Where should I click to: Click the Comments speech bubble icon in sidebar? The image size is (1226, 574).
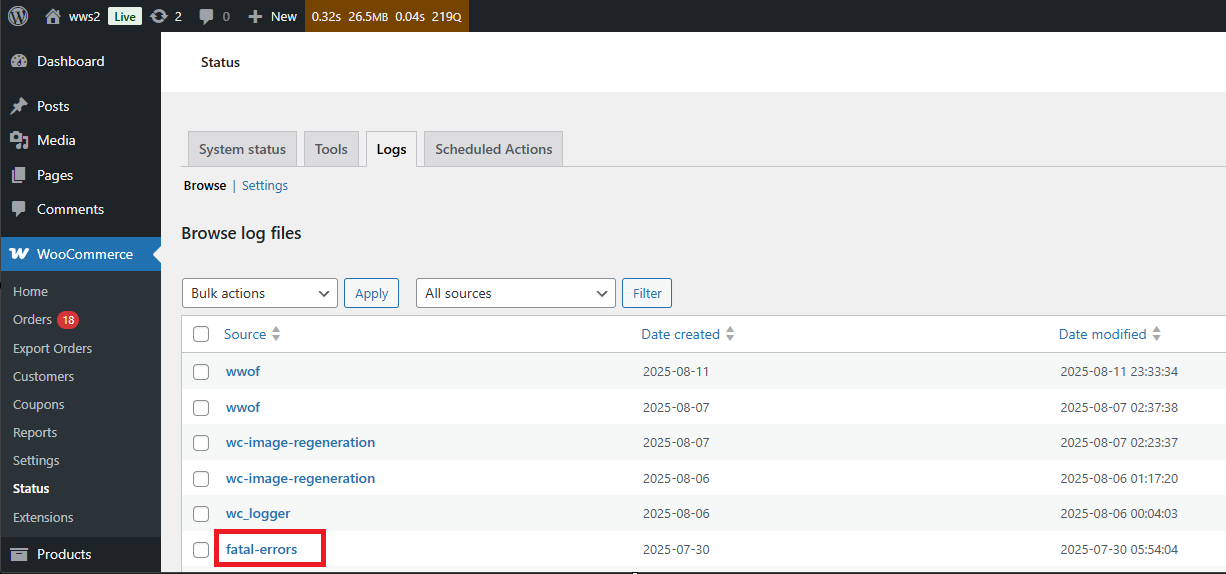(19, 209)
